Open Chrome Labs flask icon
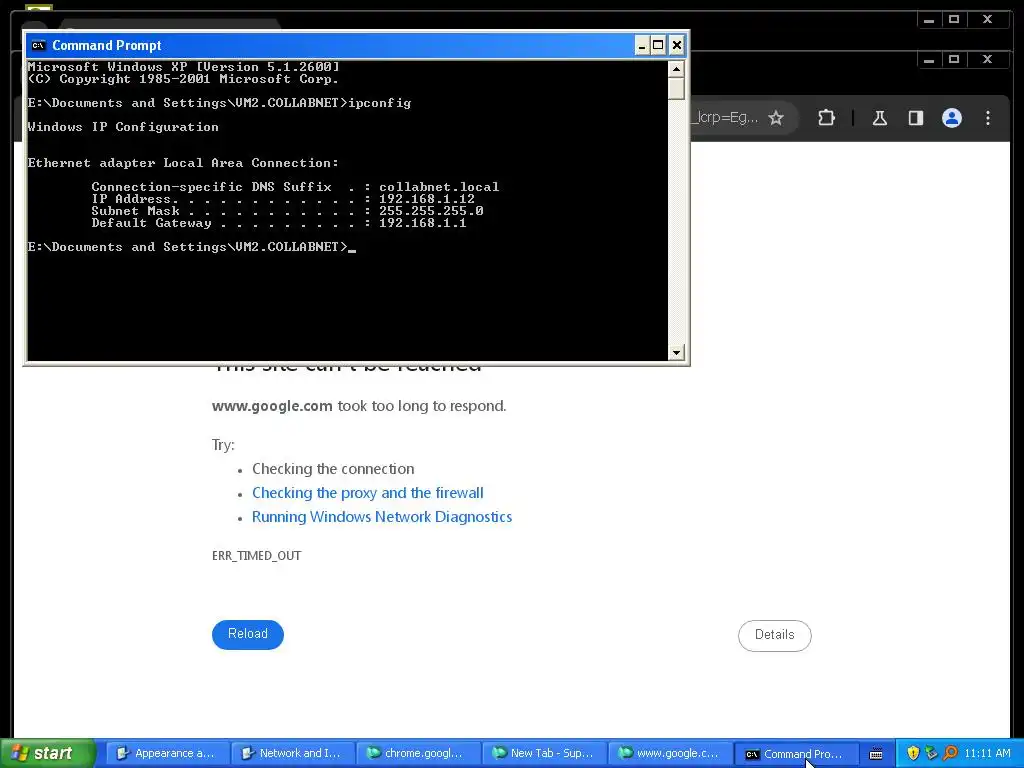This screenshot has height=768, width=1024. 880,118
